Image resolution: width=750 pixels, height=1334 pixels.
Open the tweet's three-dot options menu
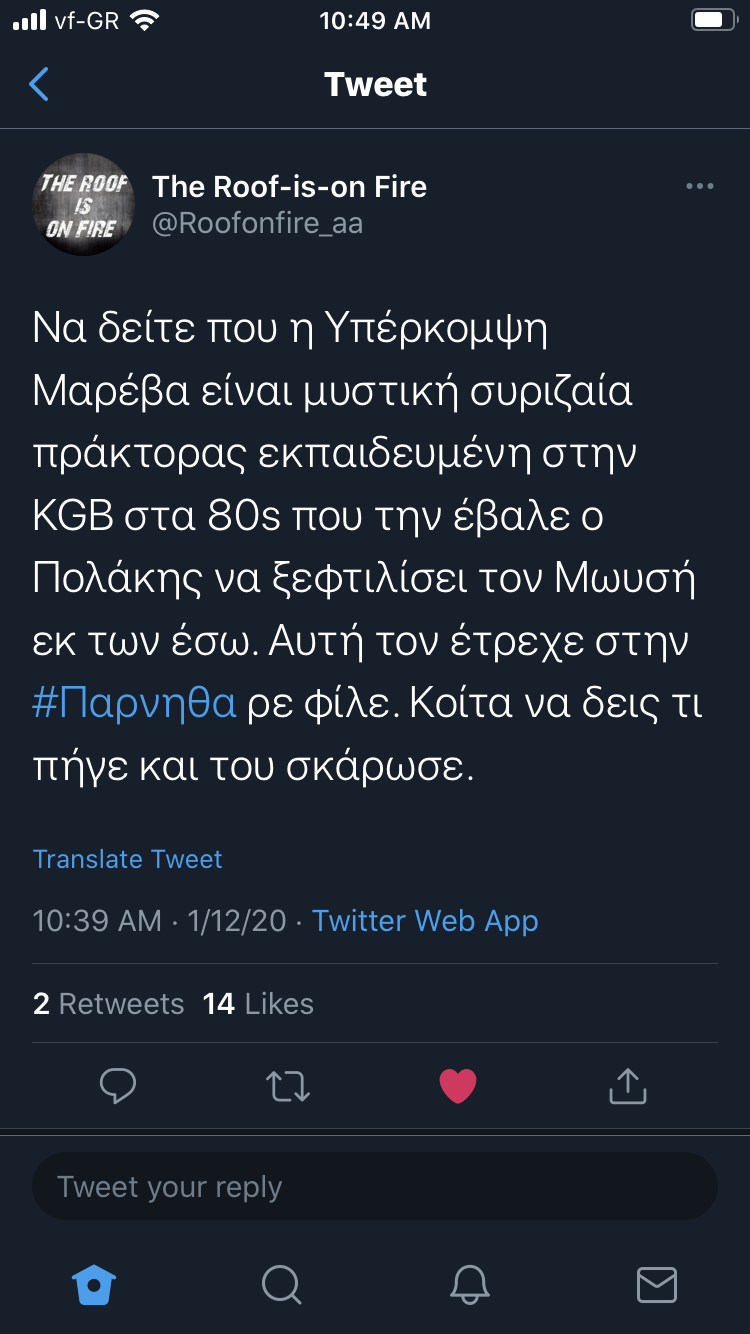click(x=699, y=187)
